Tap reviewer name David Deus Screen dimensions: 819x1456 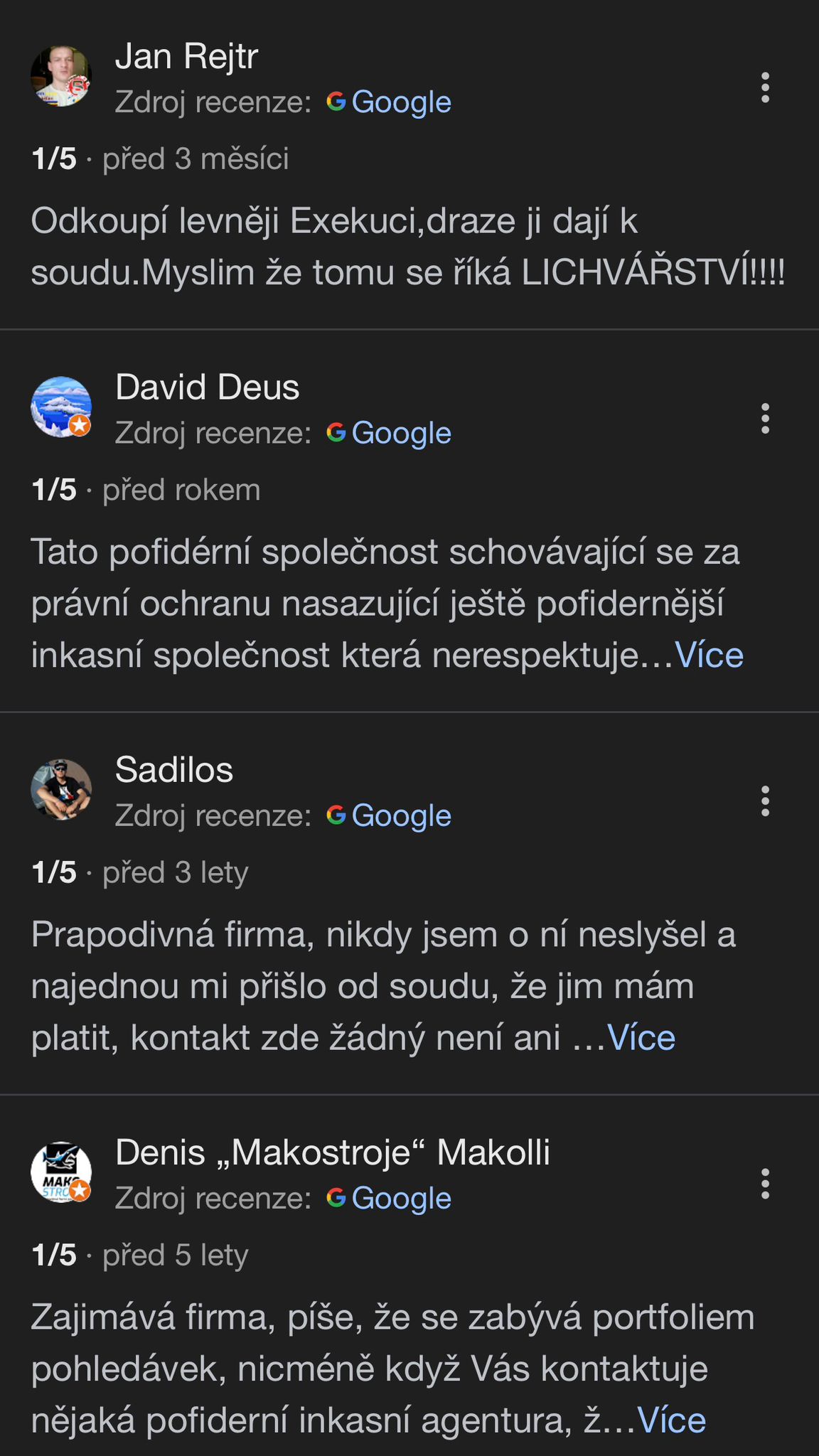click(207, 387)
